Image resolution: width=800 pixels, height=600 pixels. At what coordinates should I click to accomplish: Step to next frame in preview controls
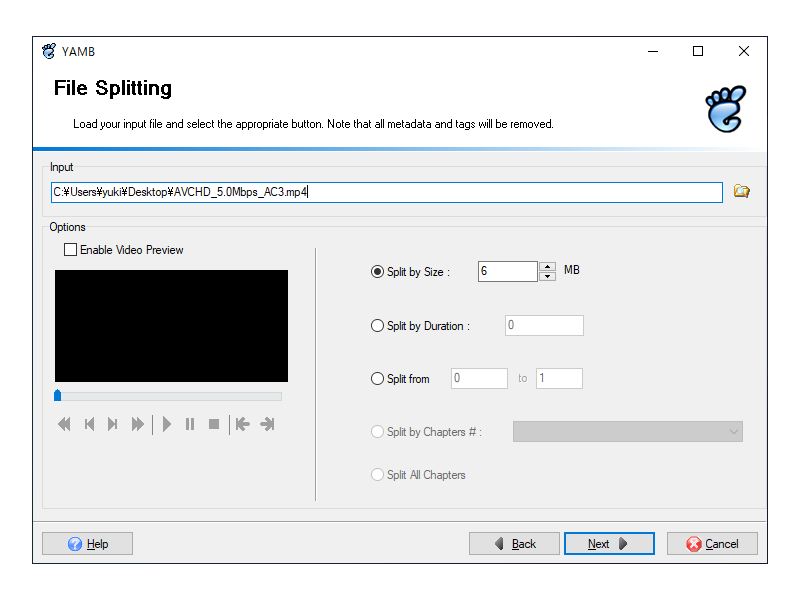click(x=113, y=424)
